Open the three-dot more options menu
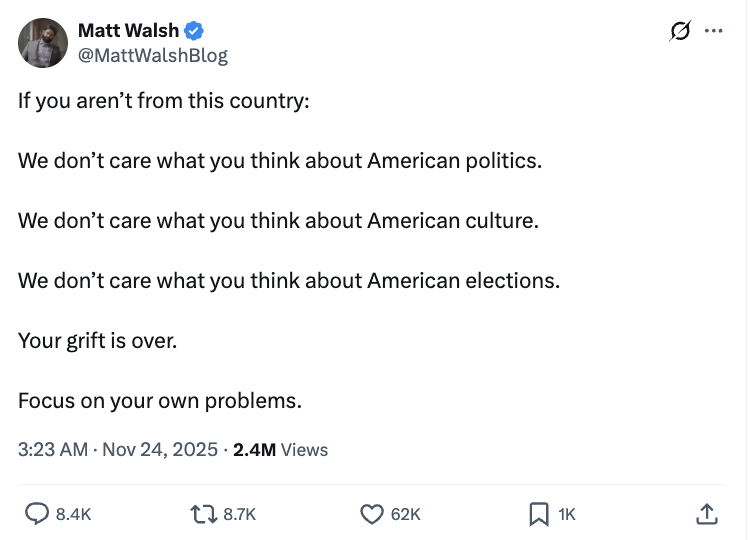Screen dimensions: 750x540 (x=713, y=31)
